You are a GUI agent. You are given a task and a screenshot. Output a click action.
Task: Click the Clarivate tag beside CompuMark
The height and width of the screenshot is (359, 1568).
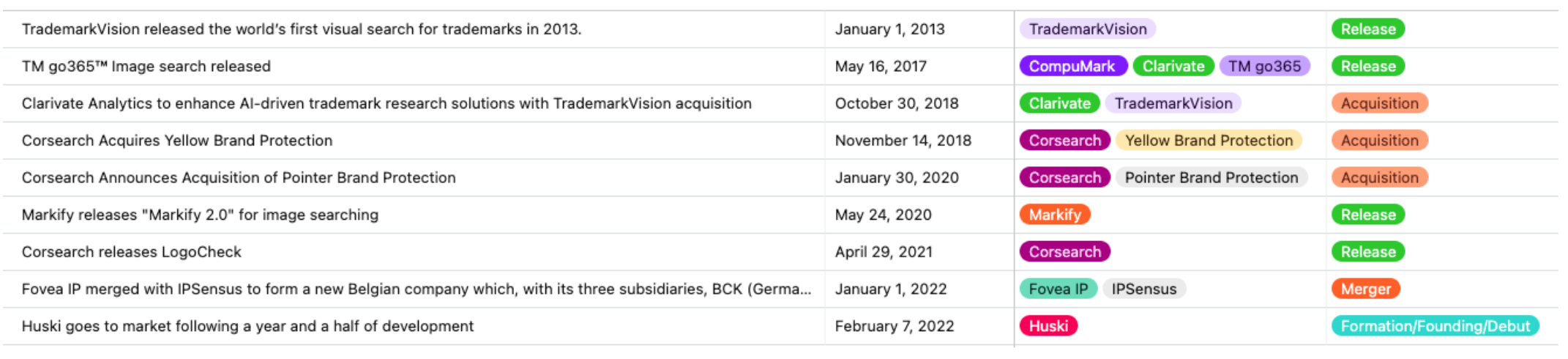click(x=1173, y=67)
